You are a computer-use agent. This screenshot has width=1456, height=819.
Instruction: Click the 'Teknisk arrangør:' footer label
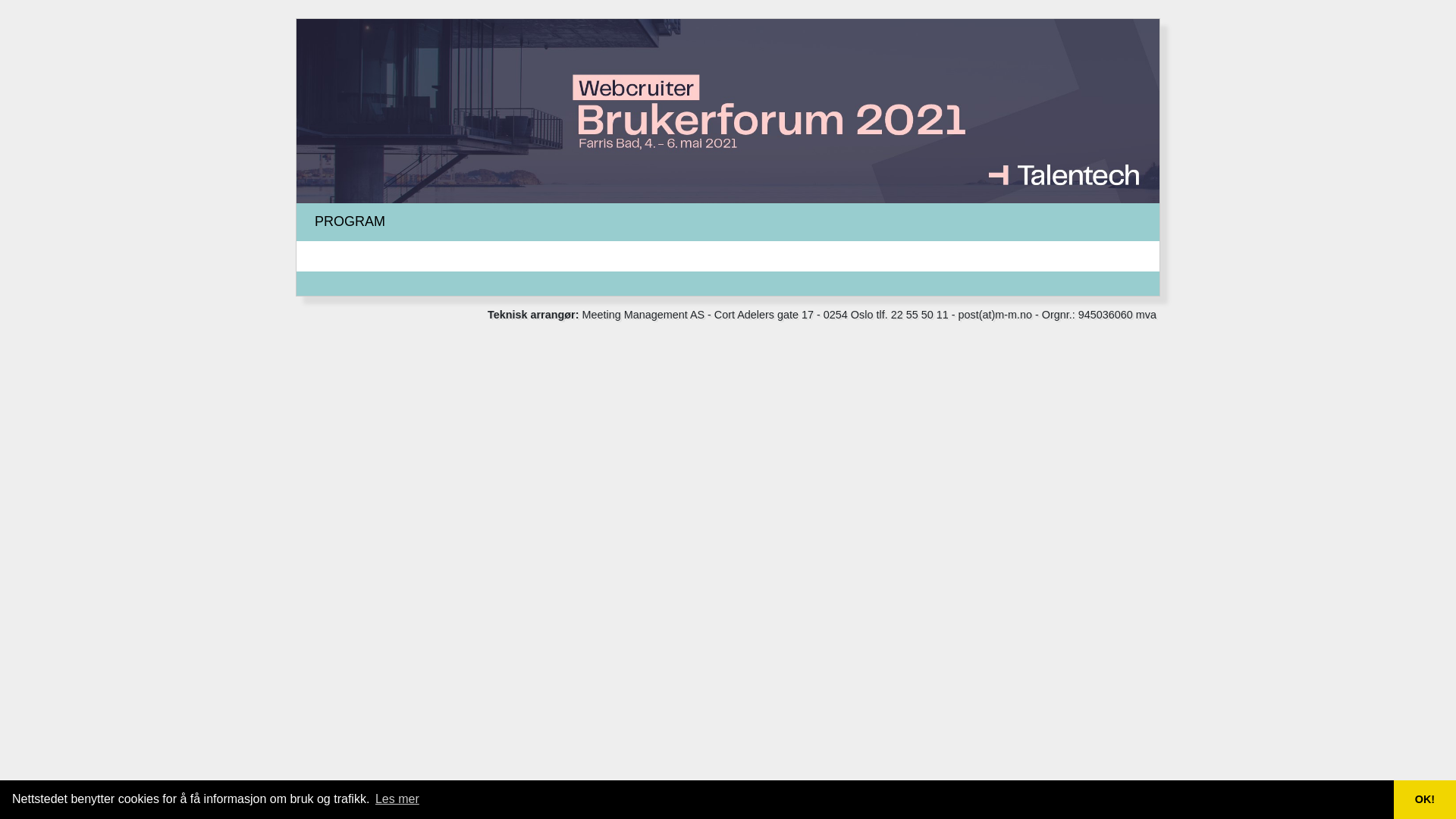pyautogui.click(x=533, y=315)
